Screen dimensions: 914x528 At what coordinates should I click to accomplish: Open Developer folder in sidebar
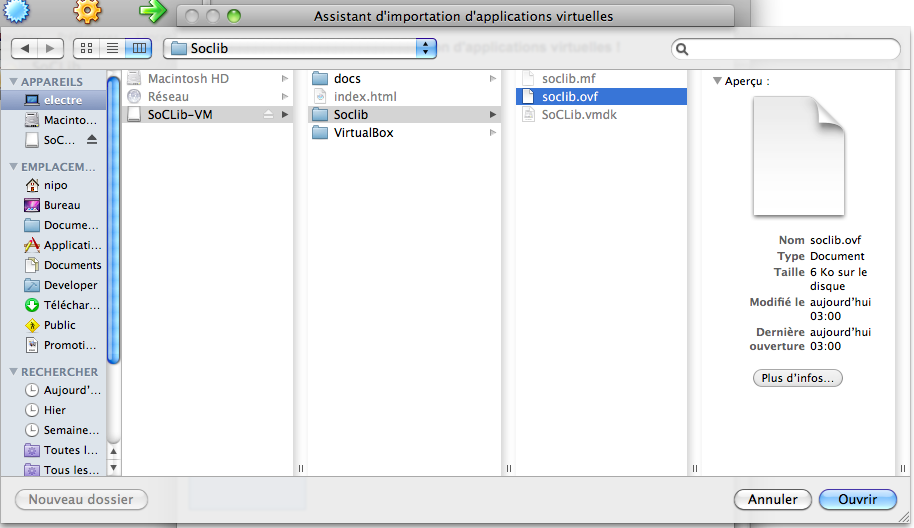tap(54, 285)
